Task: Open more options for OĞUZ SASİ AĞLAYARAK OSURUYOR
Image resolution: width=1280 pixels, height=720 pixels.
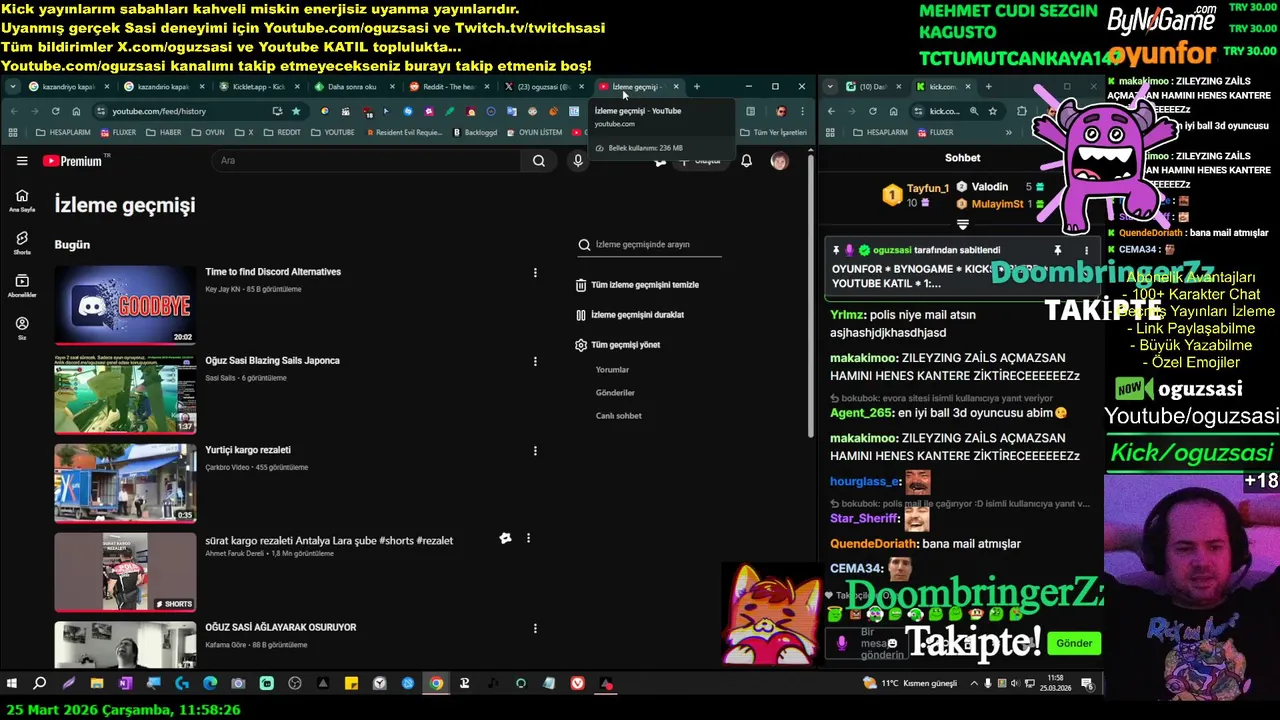Action: click(535, 628)
